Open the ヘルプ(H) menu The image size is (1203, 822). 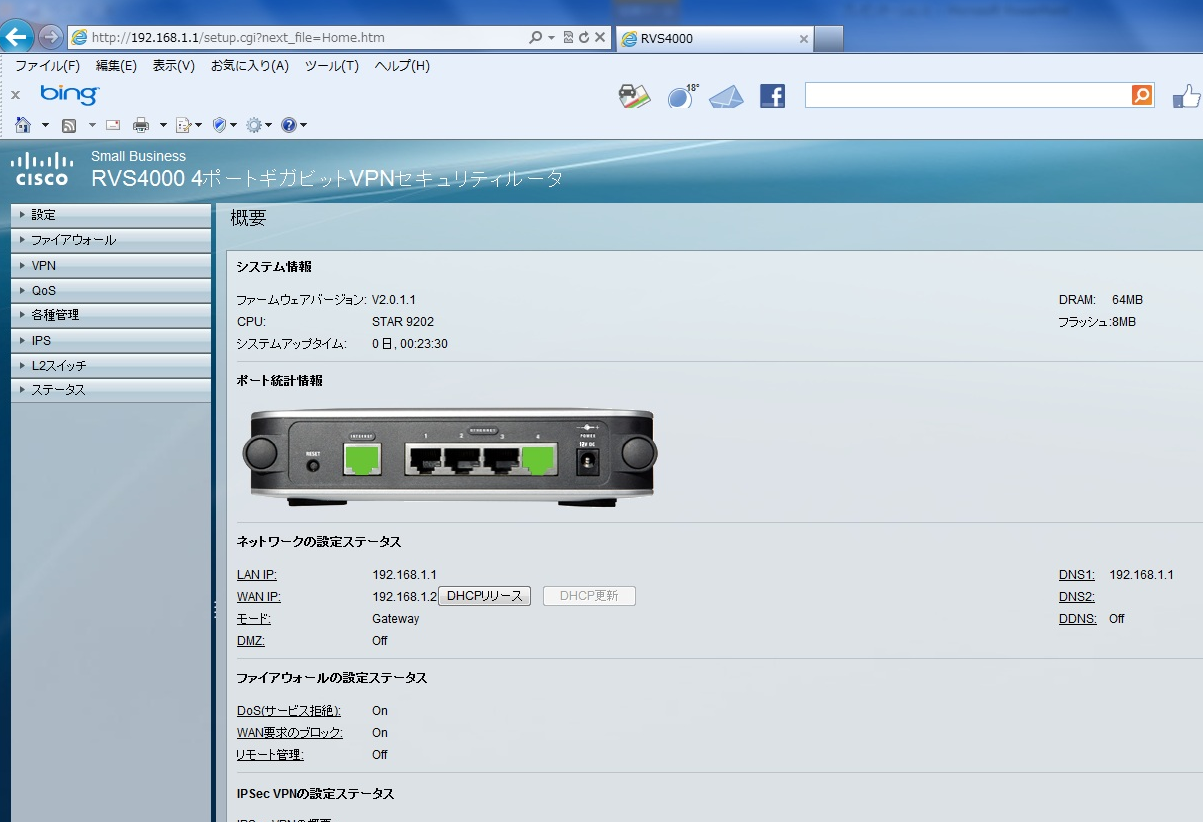click(x=402, y=66)
